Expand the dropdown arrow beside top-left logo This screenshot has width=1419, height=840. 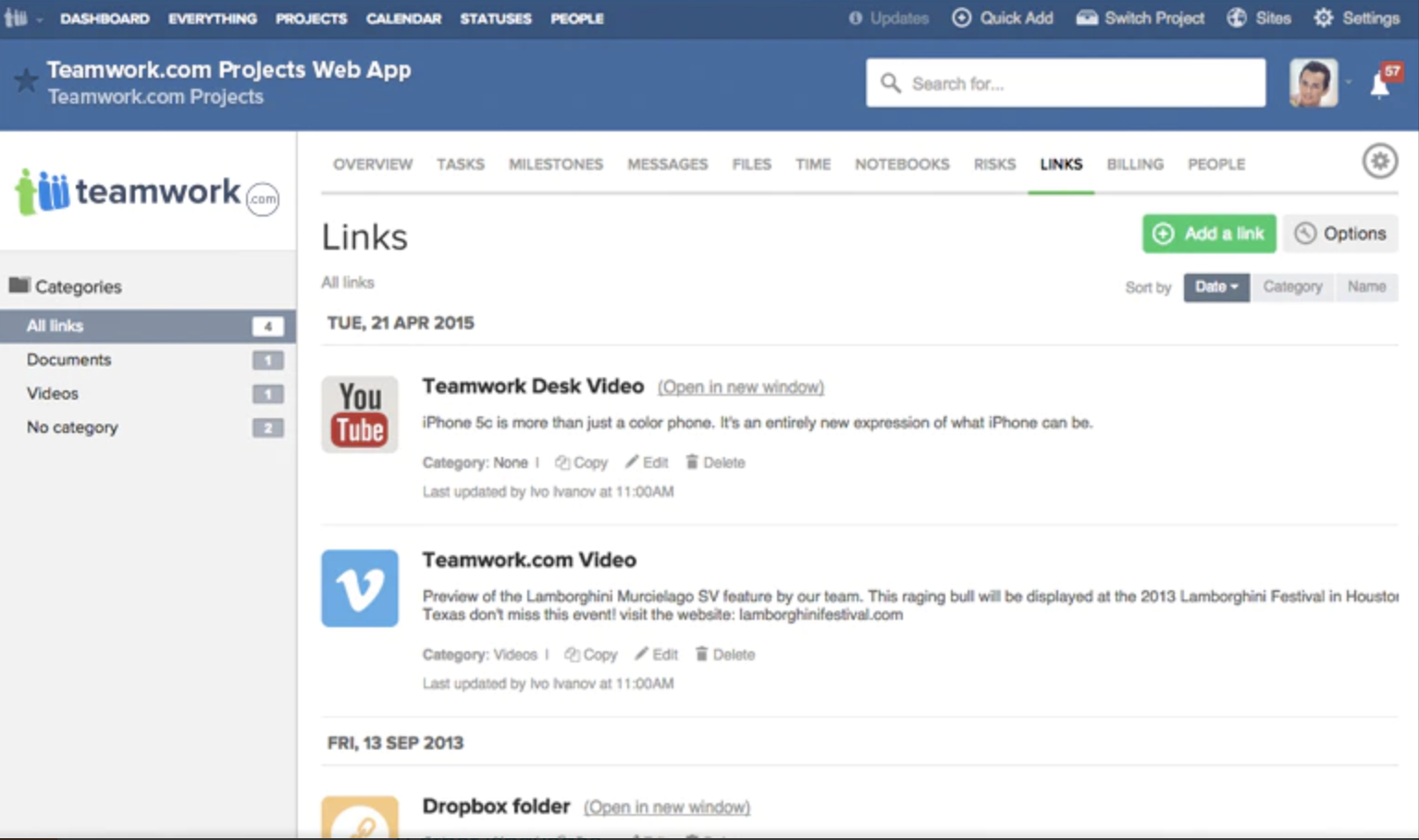click(40, 19)
